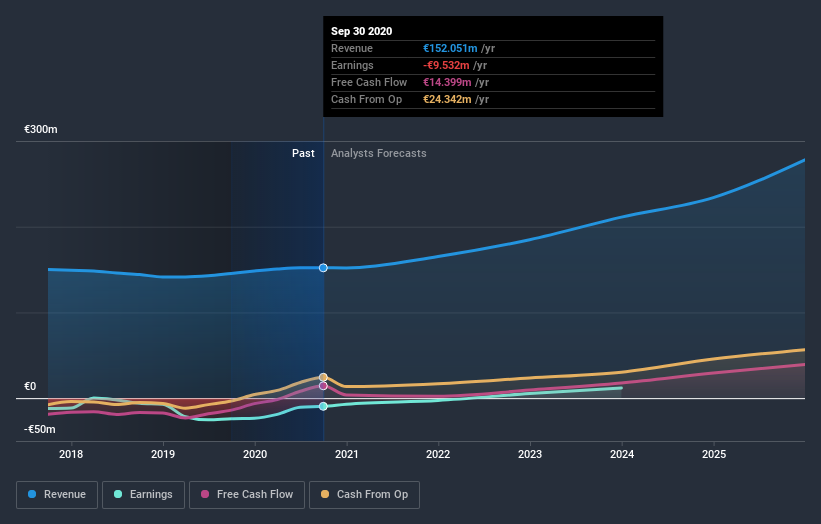Image resolution: width=821 pixels, height=524 pixels.
Task: Click the 2022 x-axis label
Action: point(438,454)
